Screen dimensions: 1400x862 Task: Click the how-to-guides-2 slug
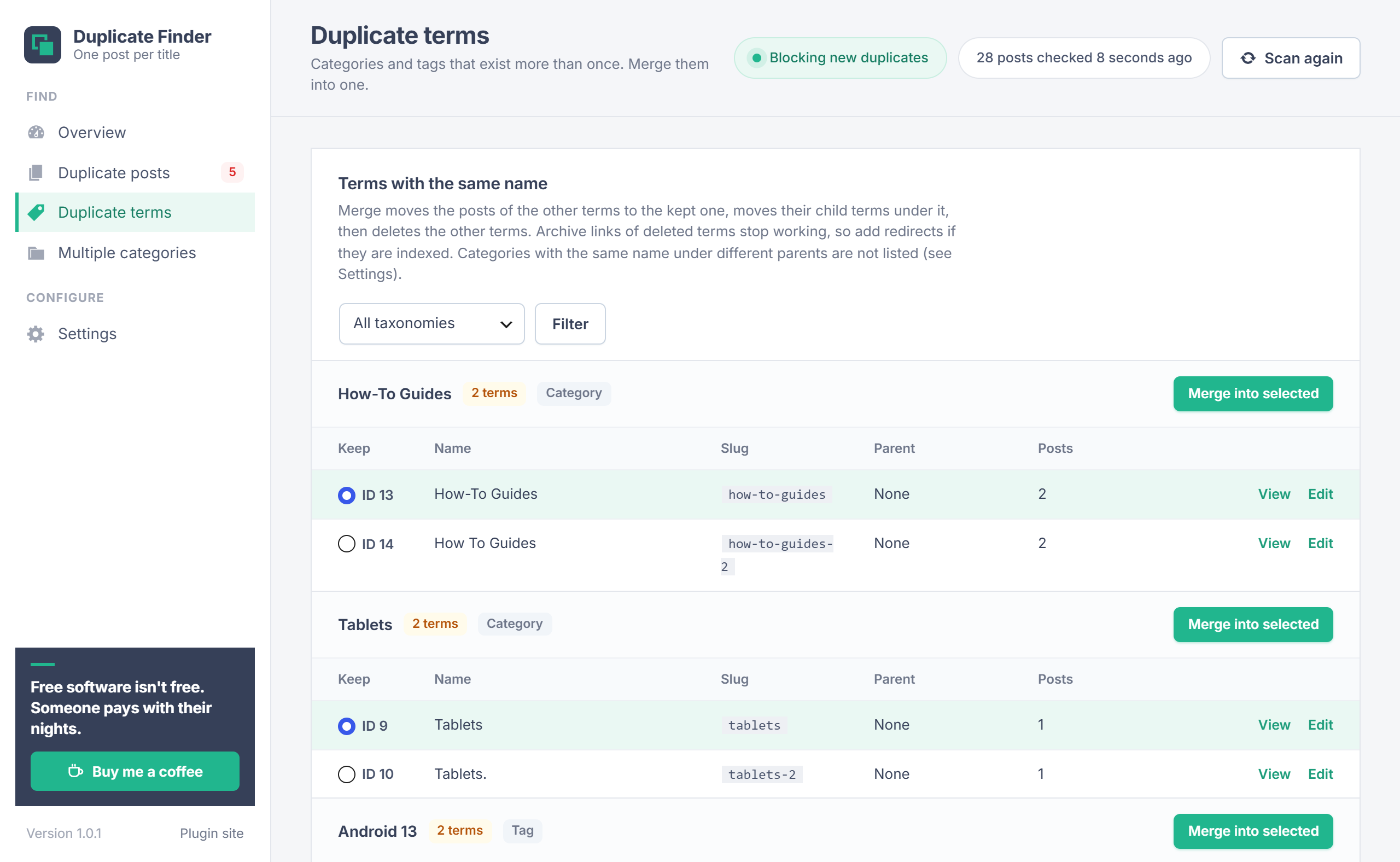click(777, 555)
